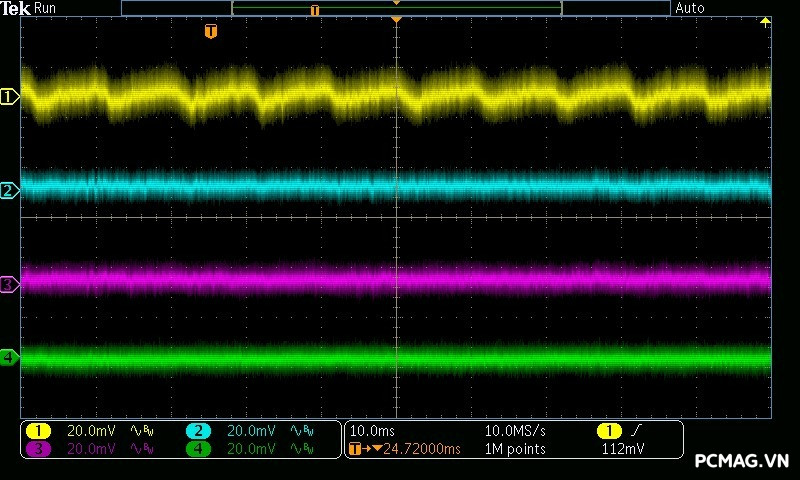Click the orange trigger position T marker
The width and height of the screenshot is (800, 480).
click(210, 32)
